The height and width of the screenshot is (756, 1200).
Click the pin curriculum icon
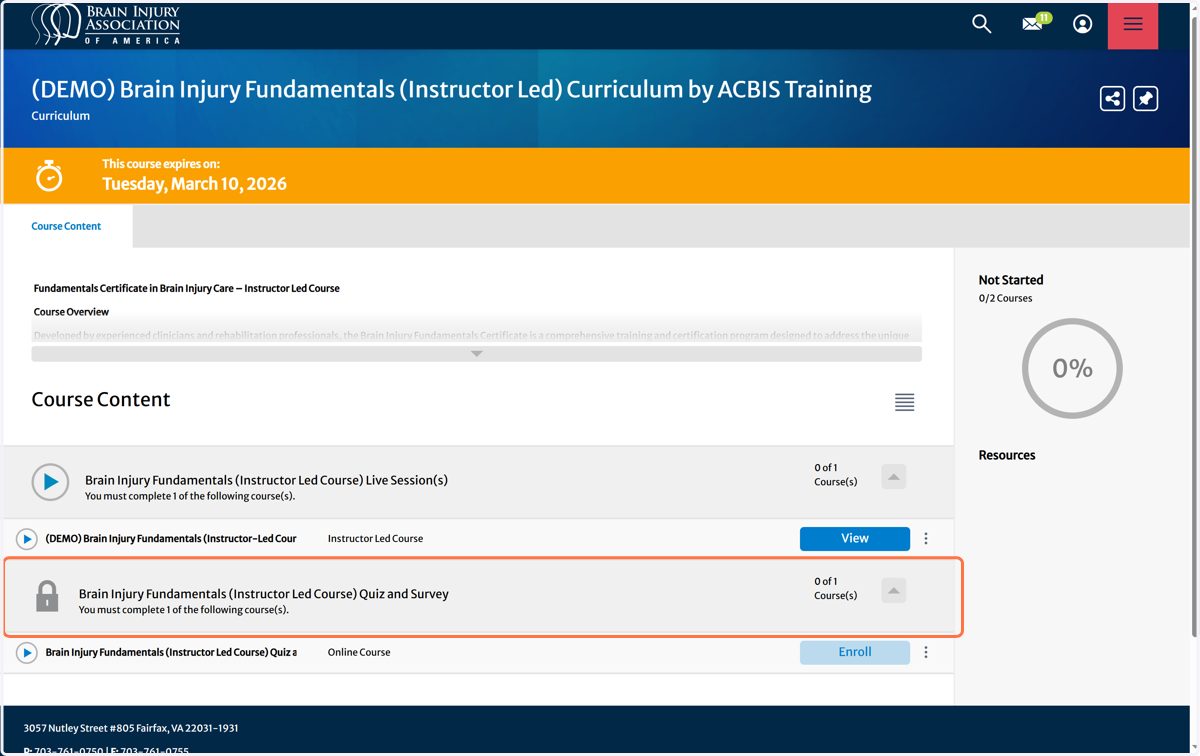click(x=1146, y=98)
